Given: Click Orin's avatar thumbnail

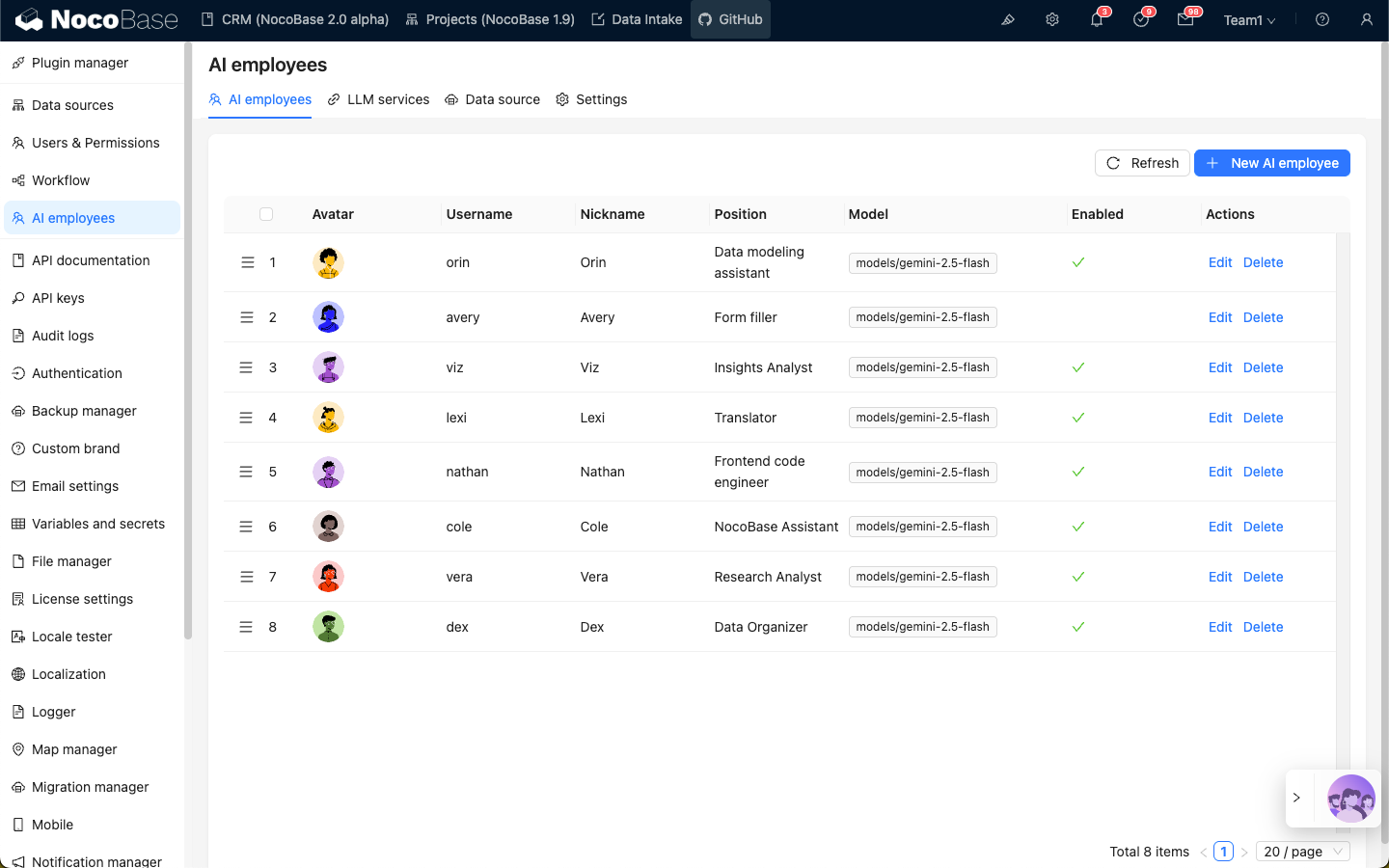Looking at the screenshot, I should [329, 262].
